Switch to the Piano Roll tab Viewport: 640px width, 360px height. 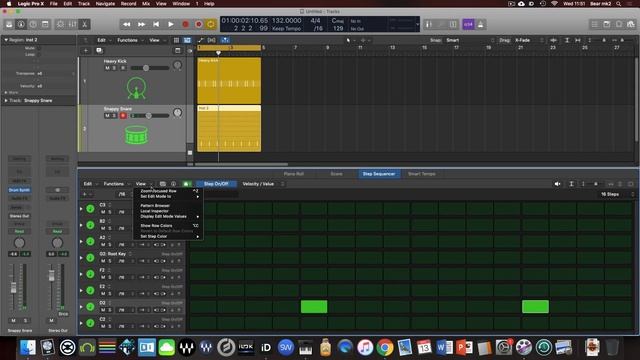(x=293, y=174)
